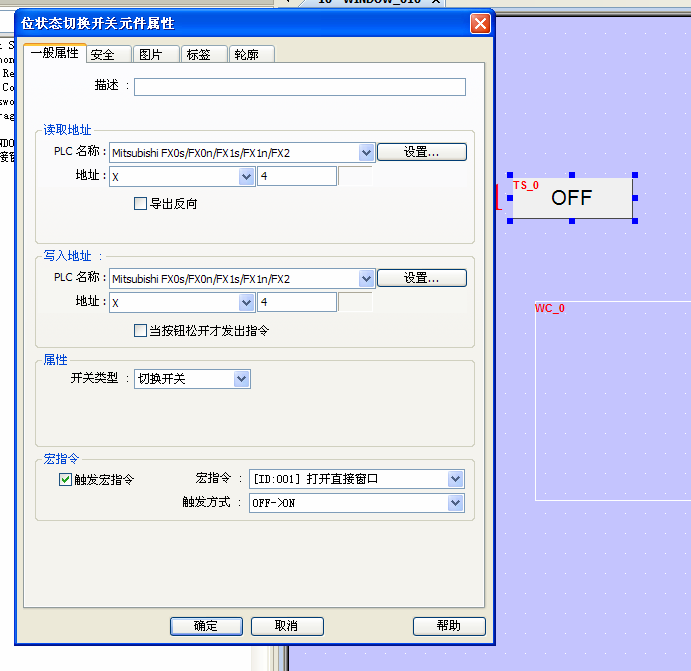Click 设置... button in 写入地址 section

coord(421,278)
